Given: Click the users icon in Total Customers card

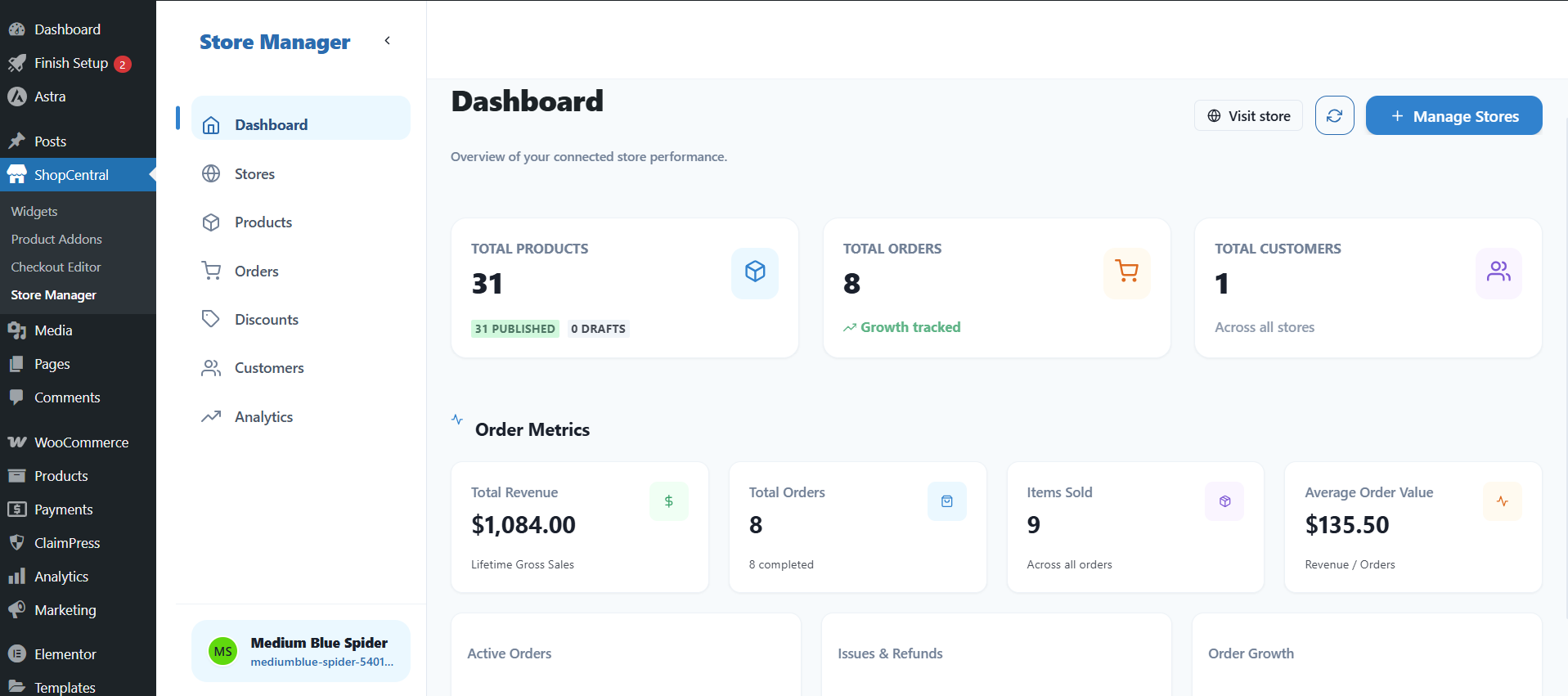Looking at the screenshot, I should tap(1498, 272).
